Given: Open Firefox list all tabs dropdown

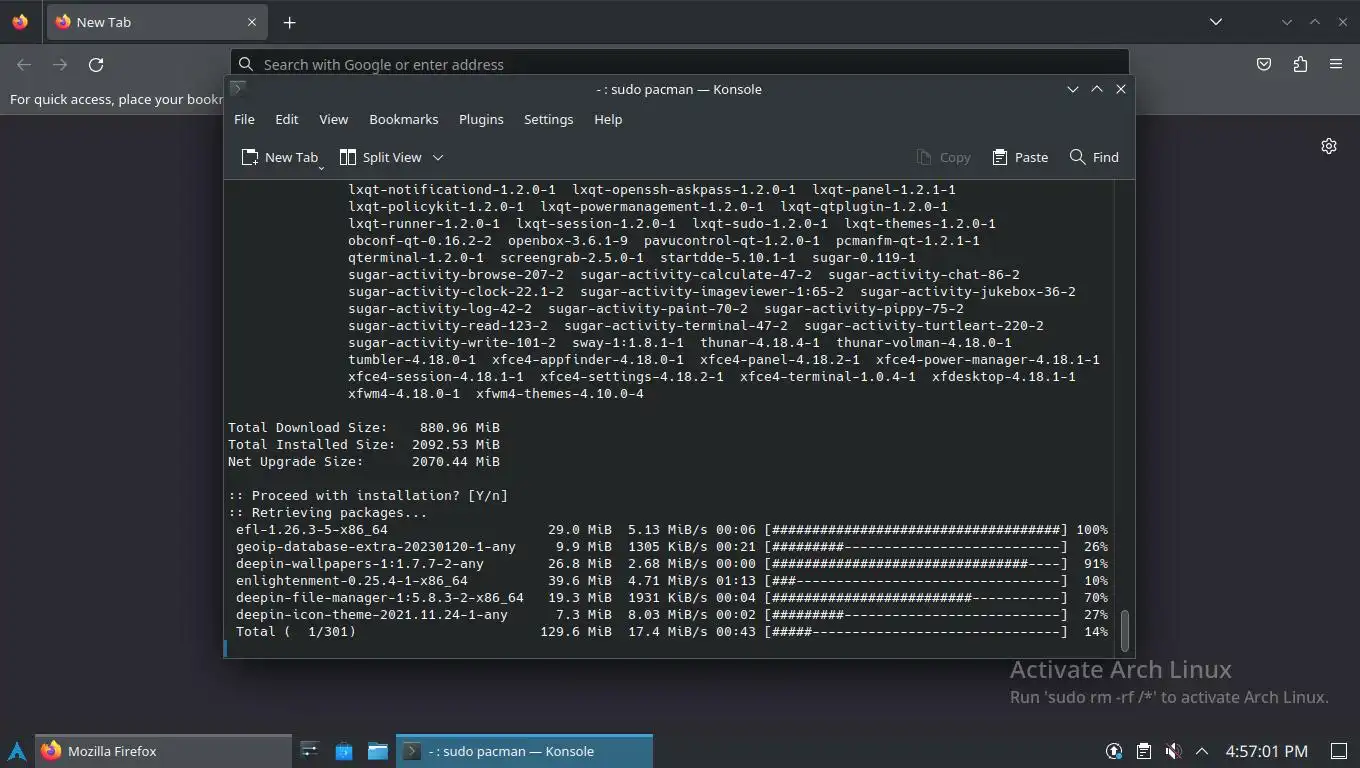Looking at the screenshot, I should (1215, 22).
